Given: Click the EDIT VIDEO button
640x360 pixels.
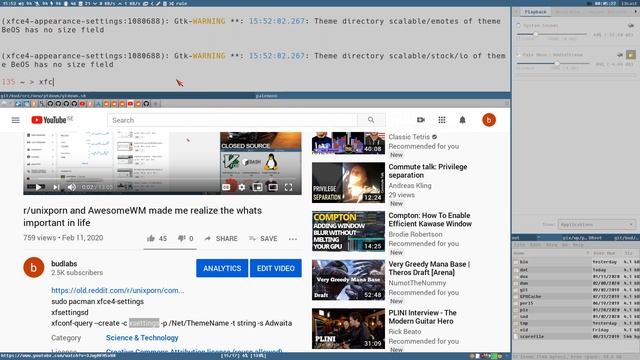Looking at the screenshot, I should point(276,268).
